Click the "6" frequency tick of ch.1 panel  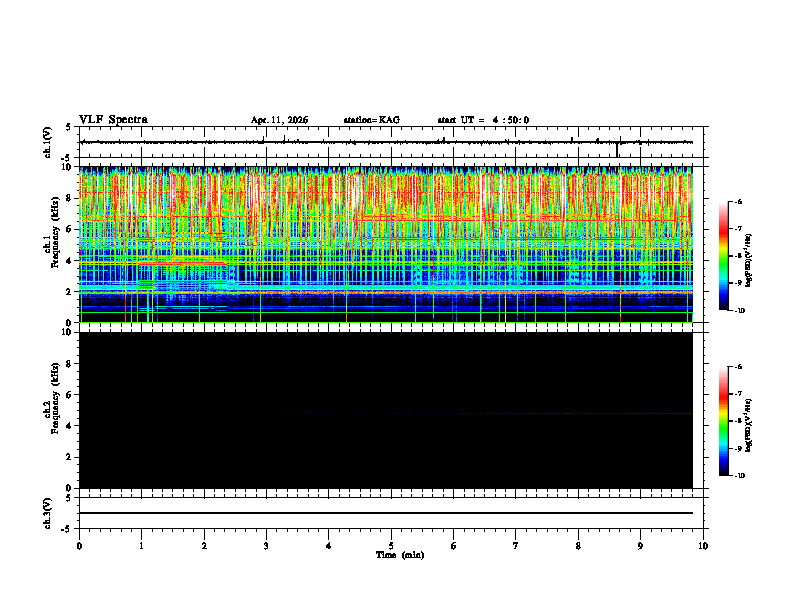[x=71, y=229]
